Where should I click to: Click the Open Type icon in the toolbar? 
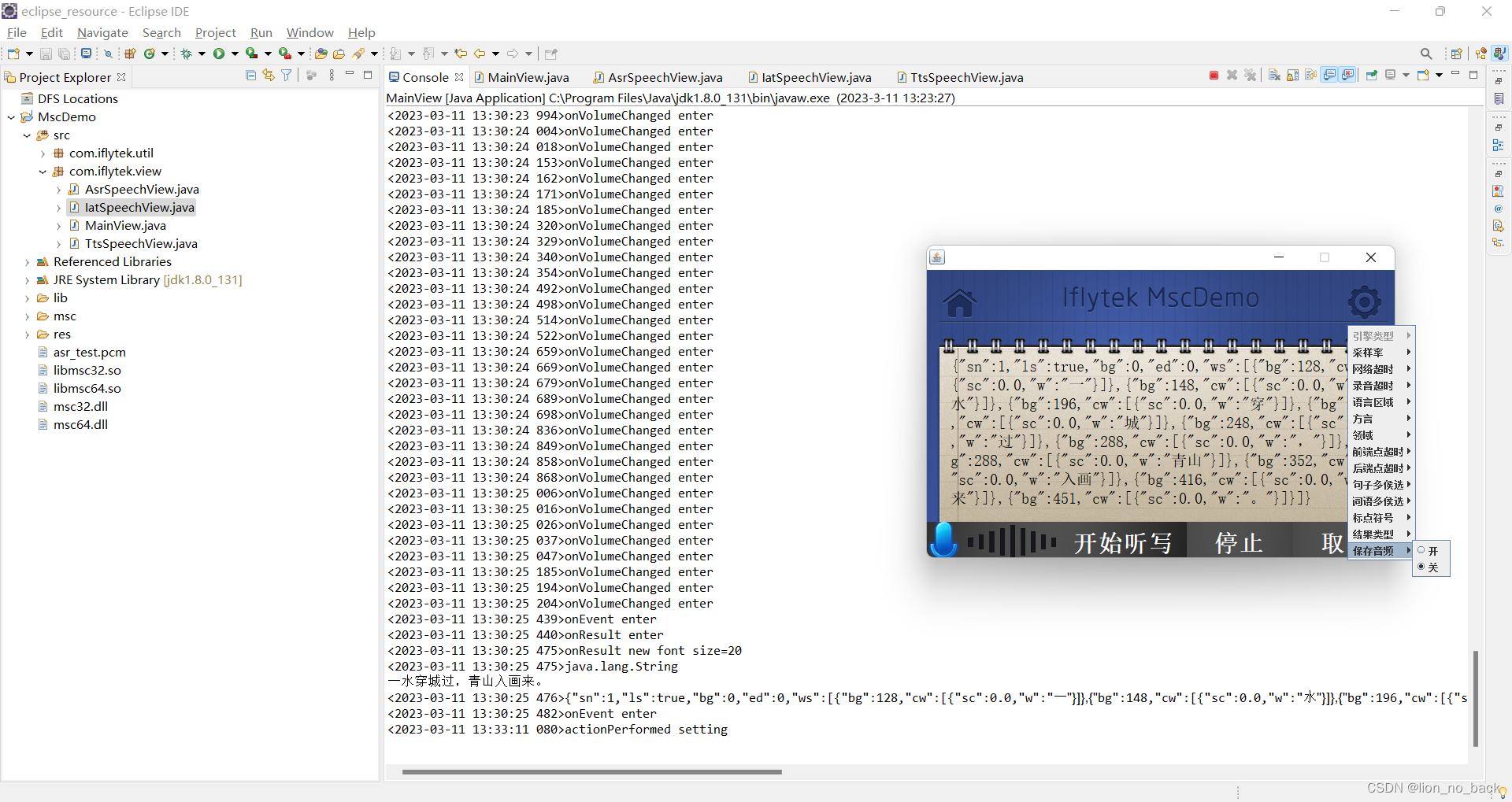(321, 54)
